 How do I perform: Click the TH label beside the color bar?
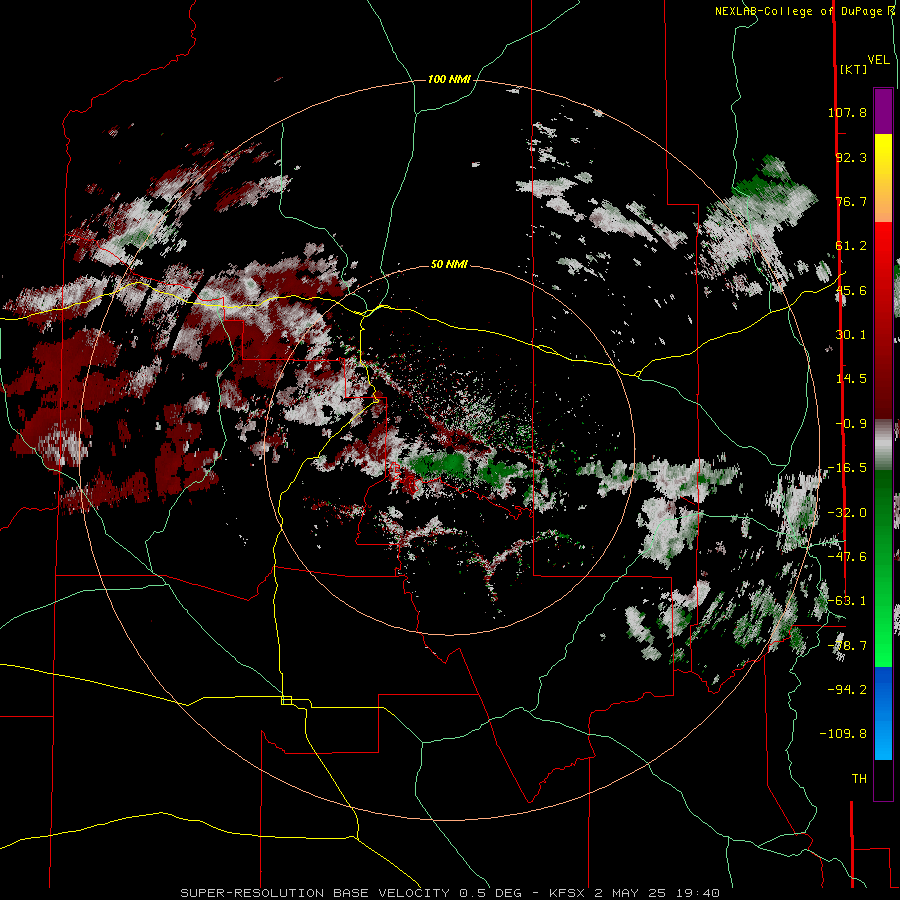(x=859, y=779)
